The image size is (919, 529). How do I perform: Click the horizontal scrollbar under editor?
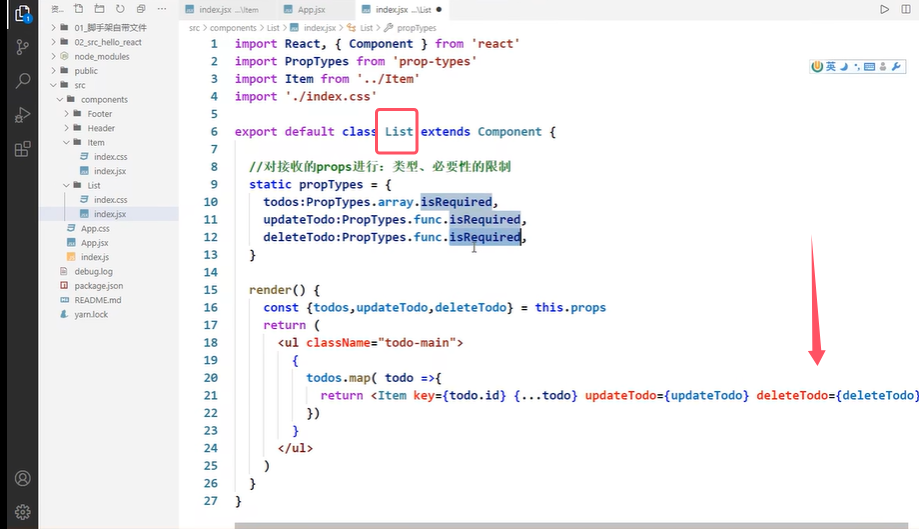click(571, 525)
